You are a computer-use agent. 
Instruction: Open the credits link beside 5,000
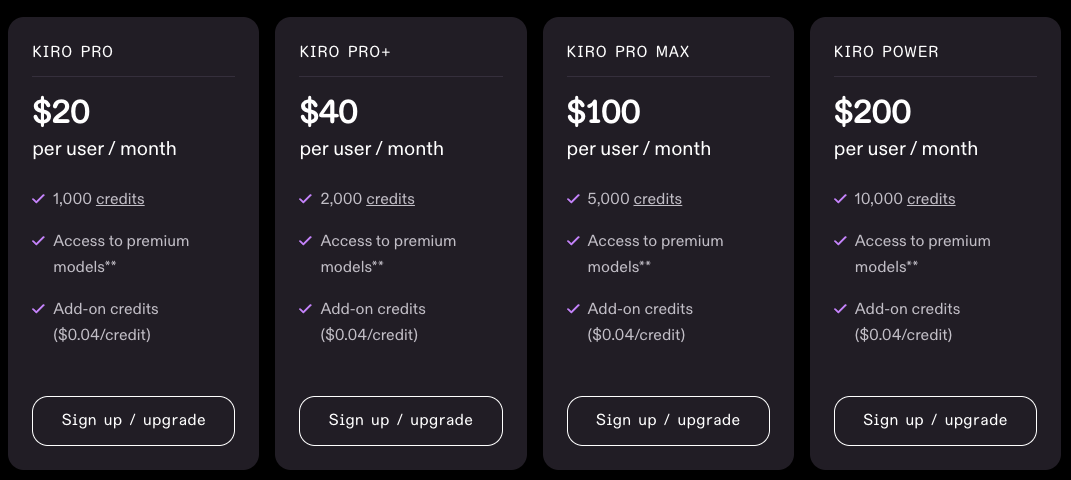[x=658, y=199]
